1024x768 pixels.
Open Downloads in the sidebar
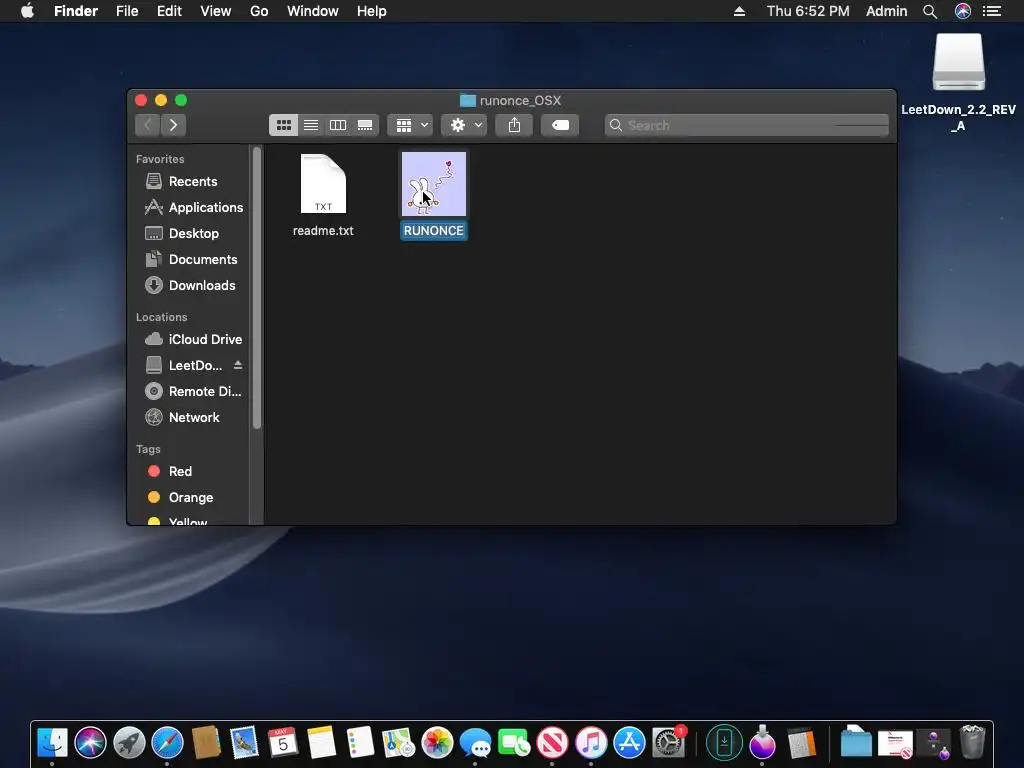point(191,285)
